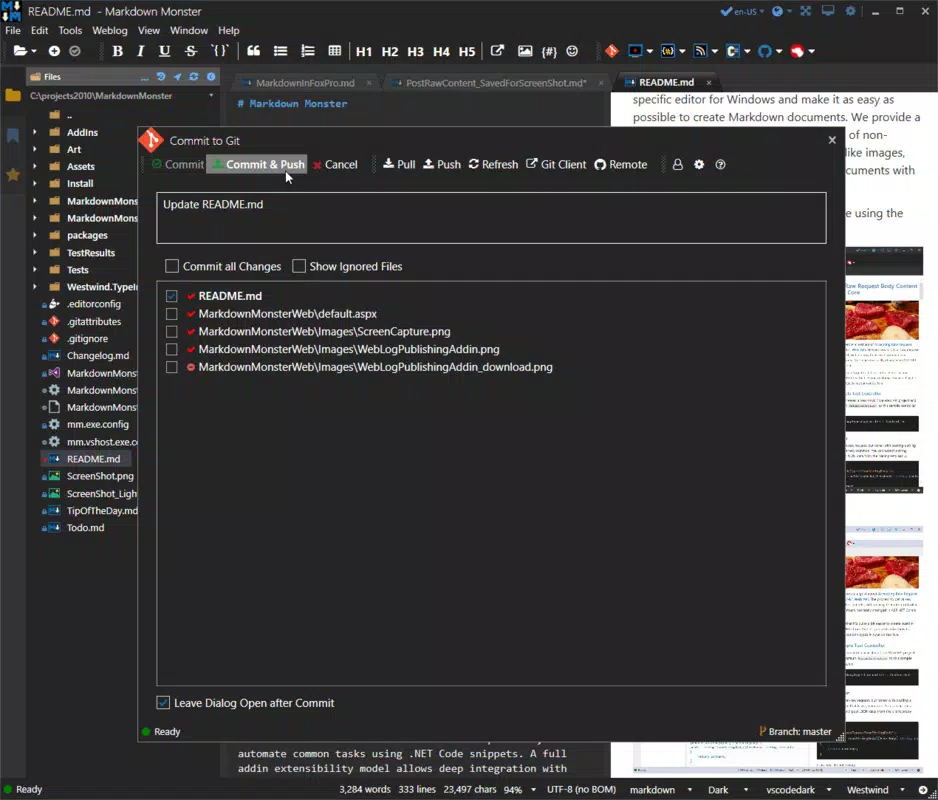Open the Git commit icon in main toolbar
This screenshot has height=800, width=938.
coord(611,51)
